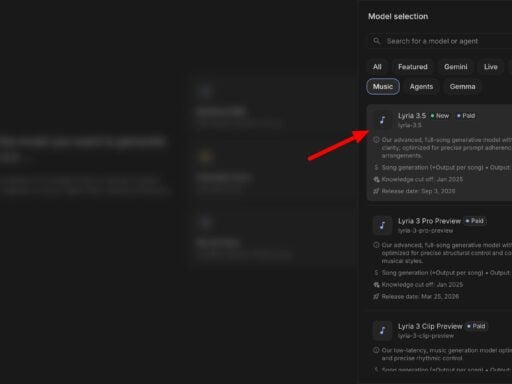512x384 pixels.
Task: Click the lyria-3.5 model ID text
Action: click(x=410, y=125)
